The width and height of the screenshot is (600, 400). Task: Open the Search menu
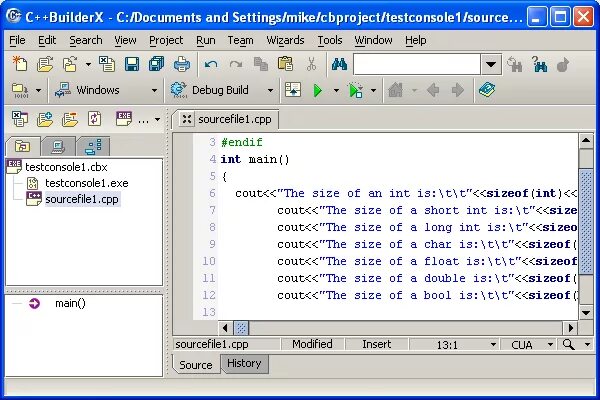(x=86, y=40)
